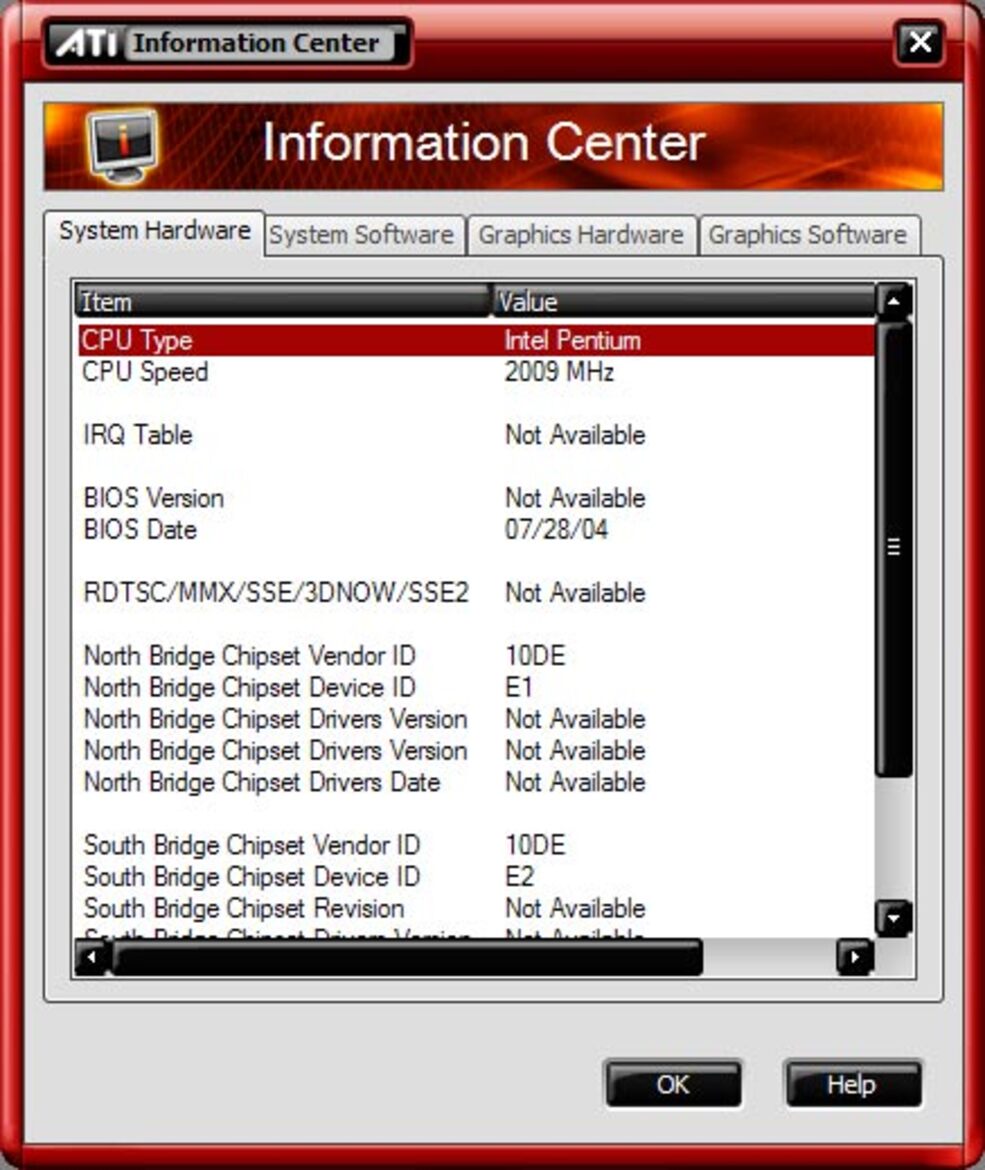Select the IRQ Table row

(x=476, y=435)
